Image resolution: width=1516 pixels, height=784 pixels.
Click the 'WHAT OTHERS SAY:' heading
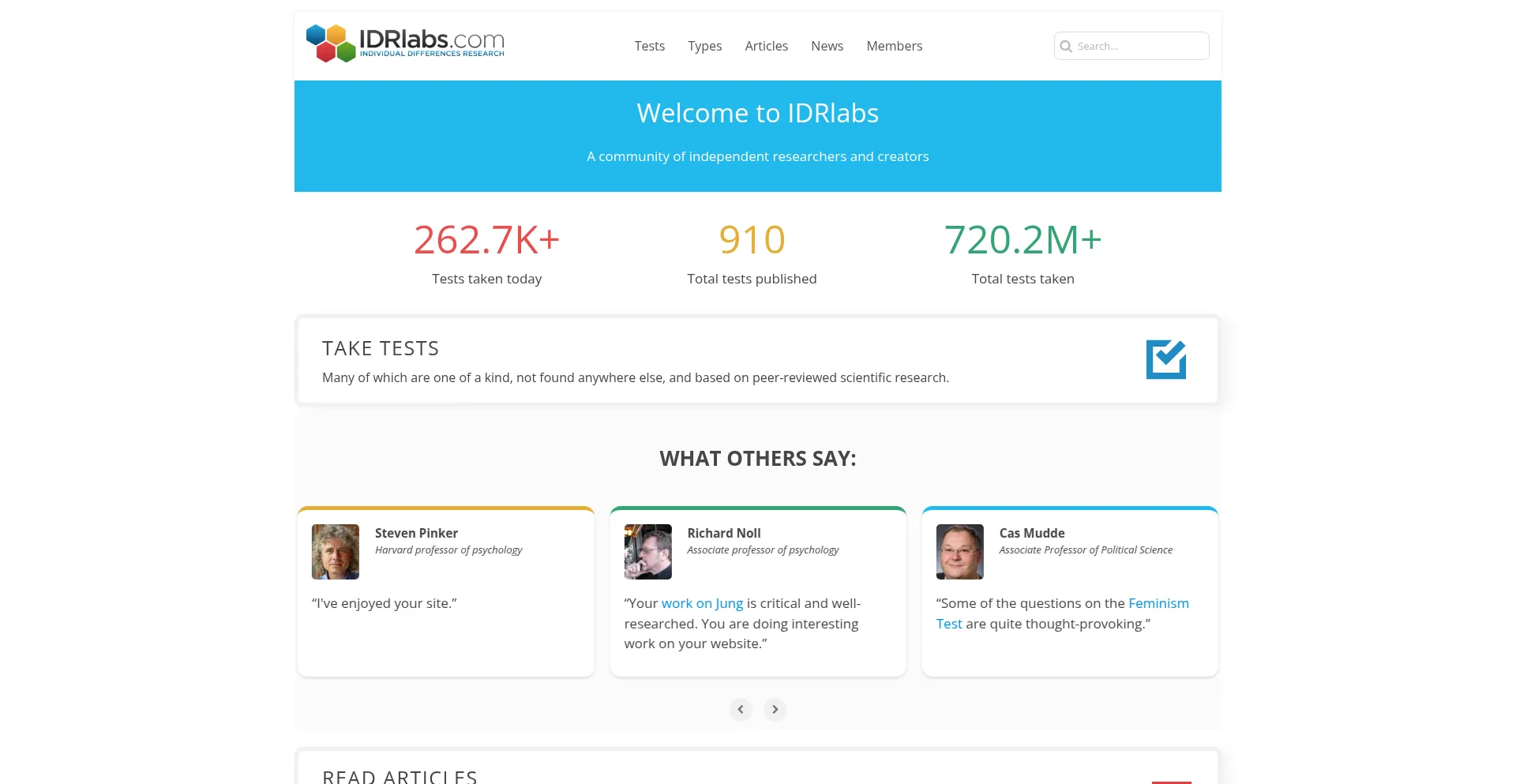[758, 459]
